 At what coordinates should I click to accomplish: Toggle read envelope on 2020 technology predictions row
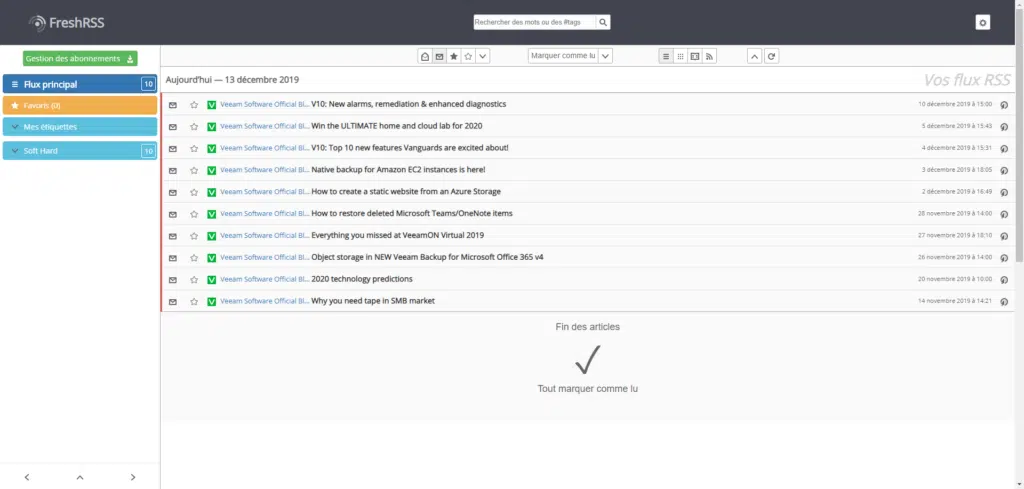[173, 279]
